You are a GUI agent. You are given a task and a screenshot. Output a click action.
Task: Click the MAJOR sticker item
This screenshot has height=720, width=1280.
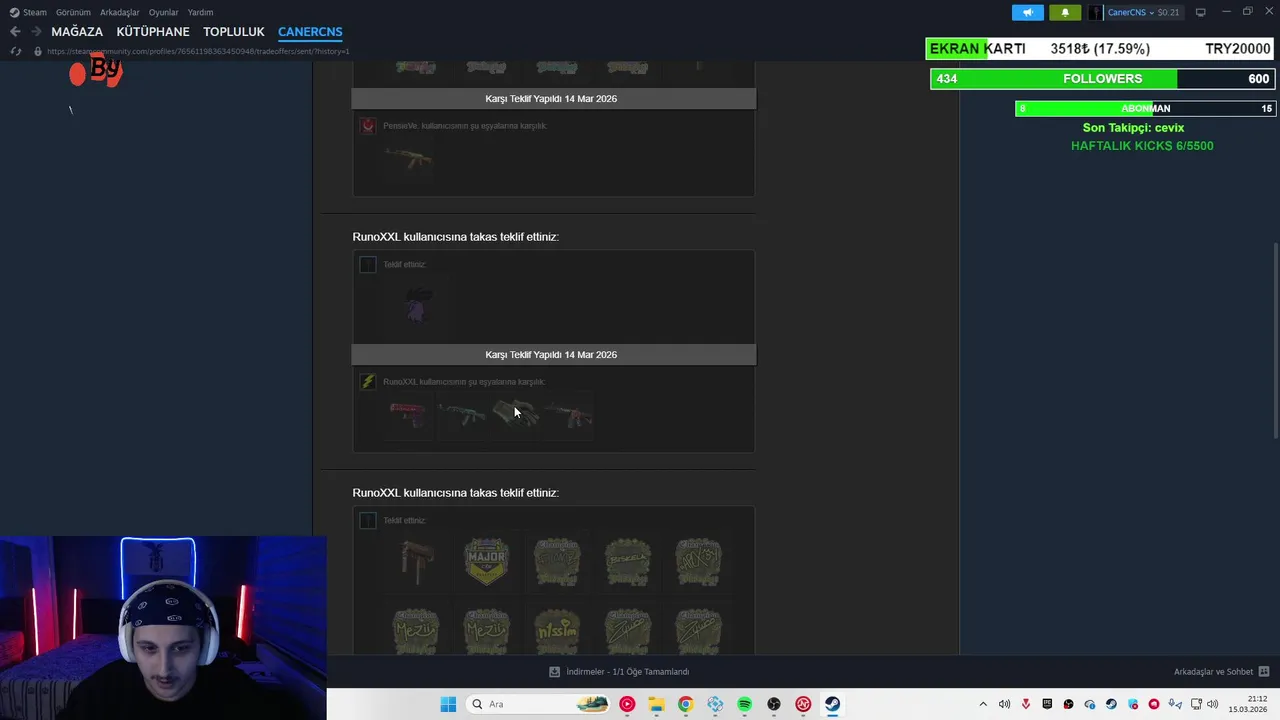pos(486,562)
